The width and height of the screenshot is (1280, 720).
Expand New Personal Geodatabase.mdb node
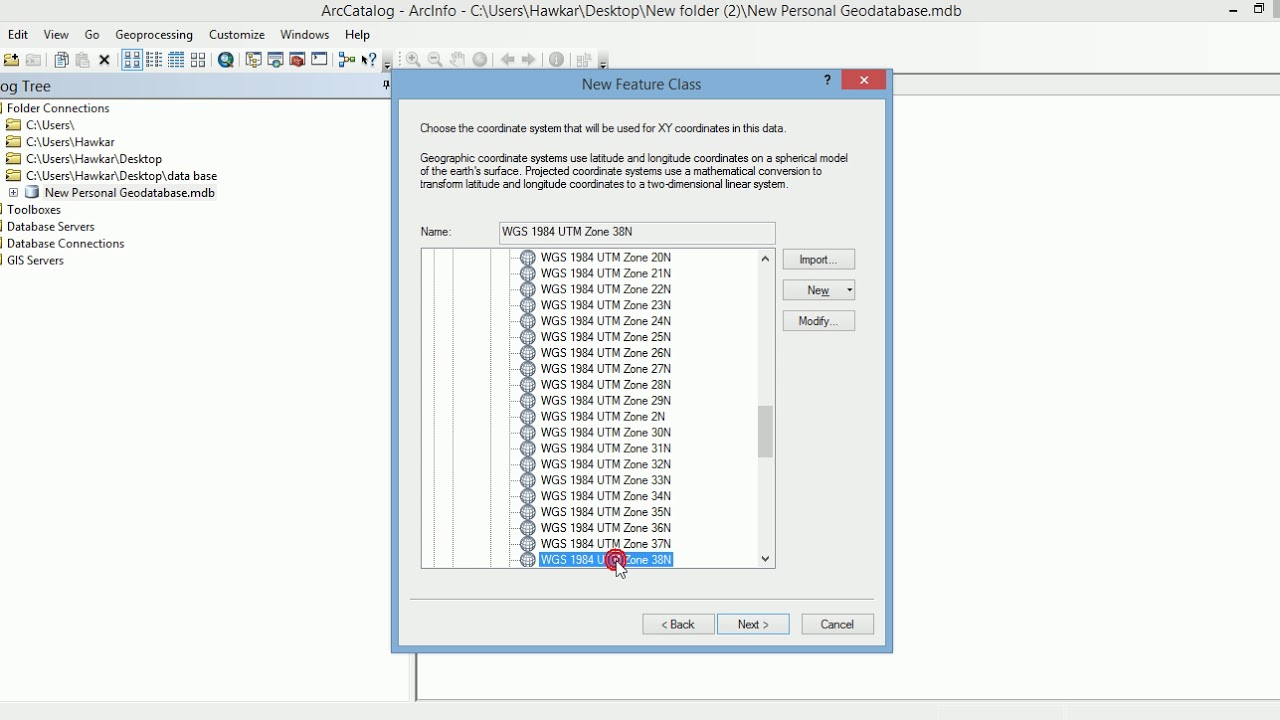(13, 192)
